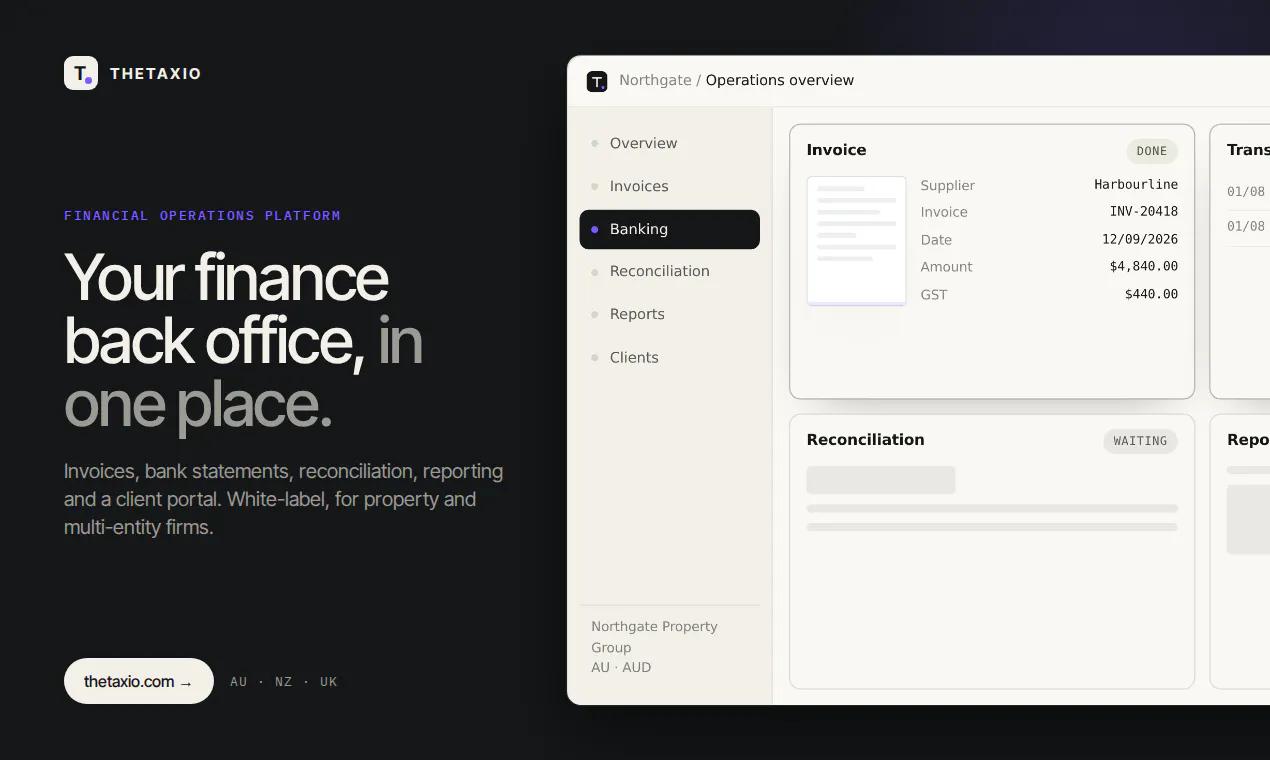Screen dimensions: 1270x760
Task: Click the Supplier field label
Action: point(948,185)
